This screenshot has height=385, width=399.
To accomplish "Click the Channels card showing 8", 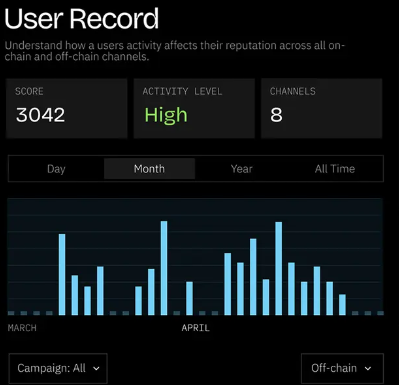I will click(x=321, y=108).
